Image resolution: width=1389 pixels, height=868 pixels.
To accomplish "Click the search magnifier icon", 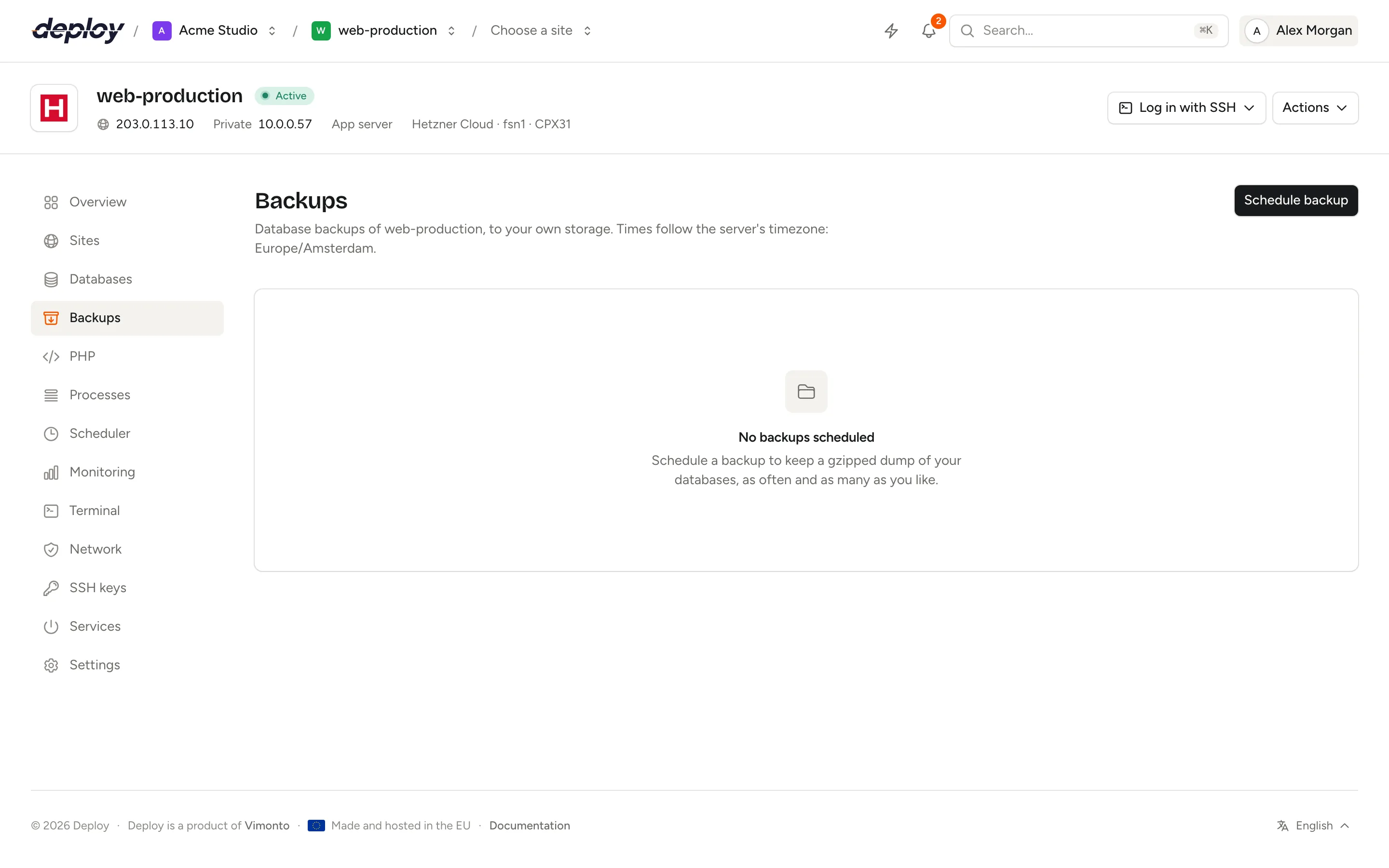I will click(x=967, y=30).
